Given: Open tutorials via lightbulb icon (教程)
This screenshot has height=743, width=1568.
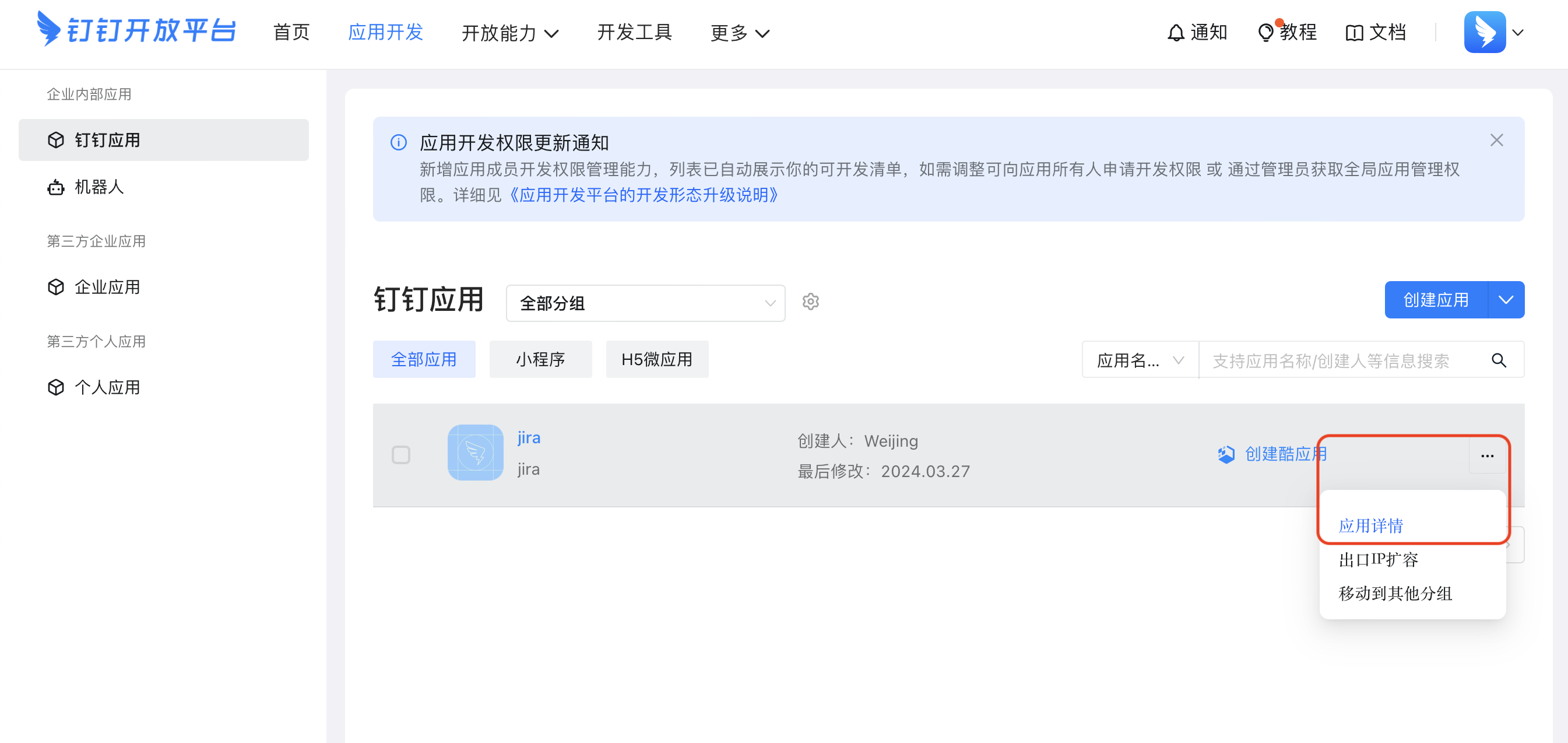Looking at the screenshot, I should tap(1265, 32).
